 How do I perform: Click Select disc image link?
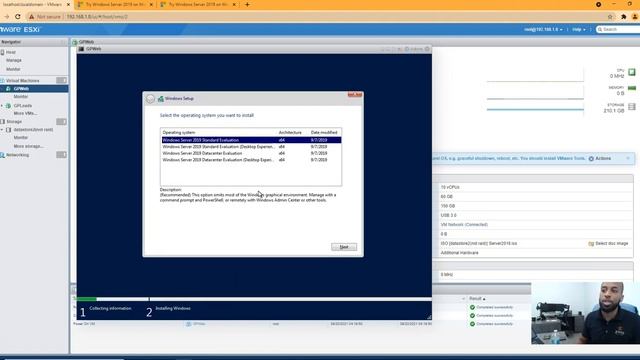click(x=611, y=244)
